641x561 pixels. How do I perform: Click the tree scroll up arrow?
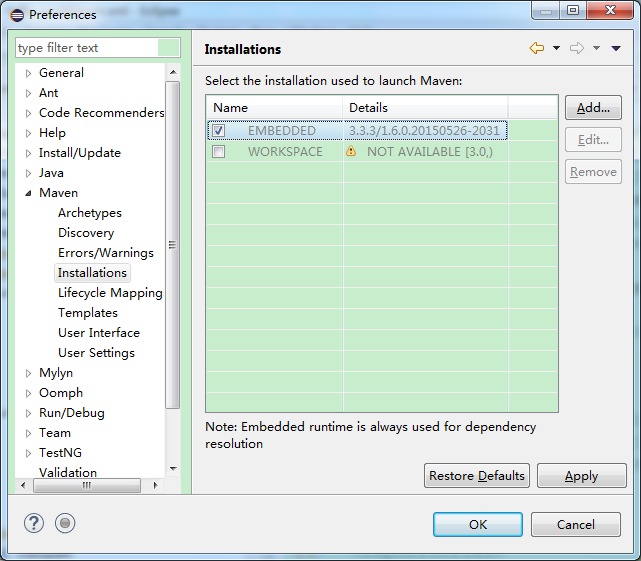(x=173, y=72)
